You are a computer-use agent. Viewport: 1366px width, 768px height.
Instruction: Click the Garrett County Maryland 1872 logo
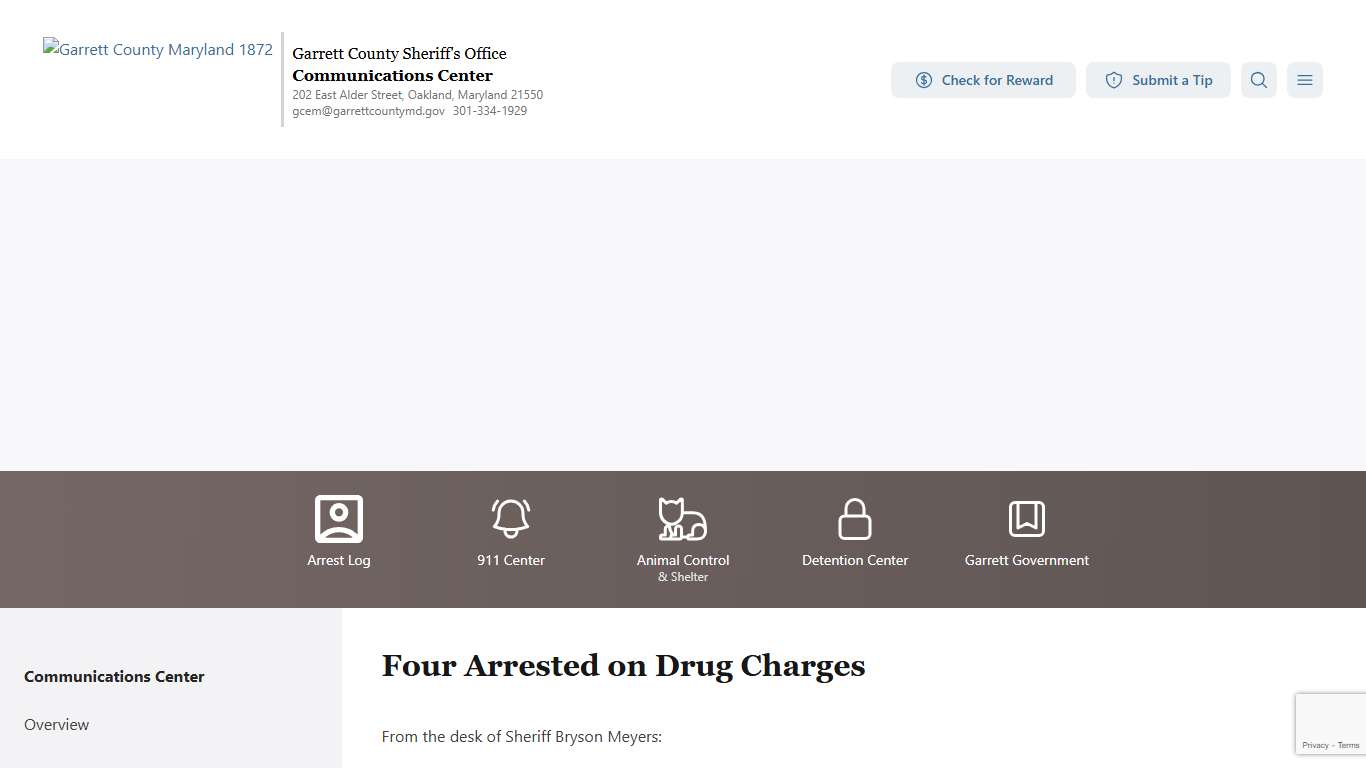(x=157, y=49)
